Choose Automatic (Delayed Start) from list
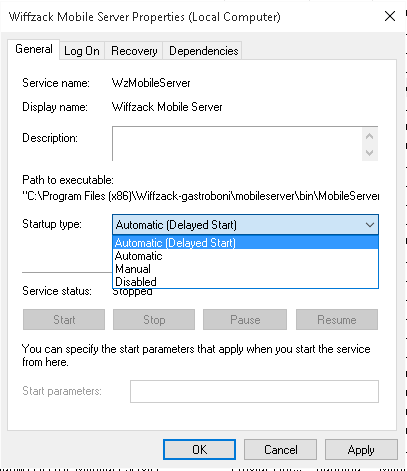This screenshot has height=471, width=407. point(246,243)
